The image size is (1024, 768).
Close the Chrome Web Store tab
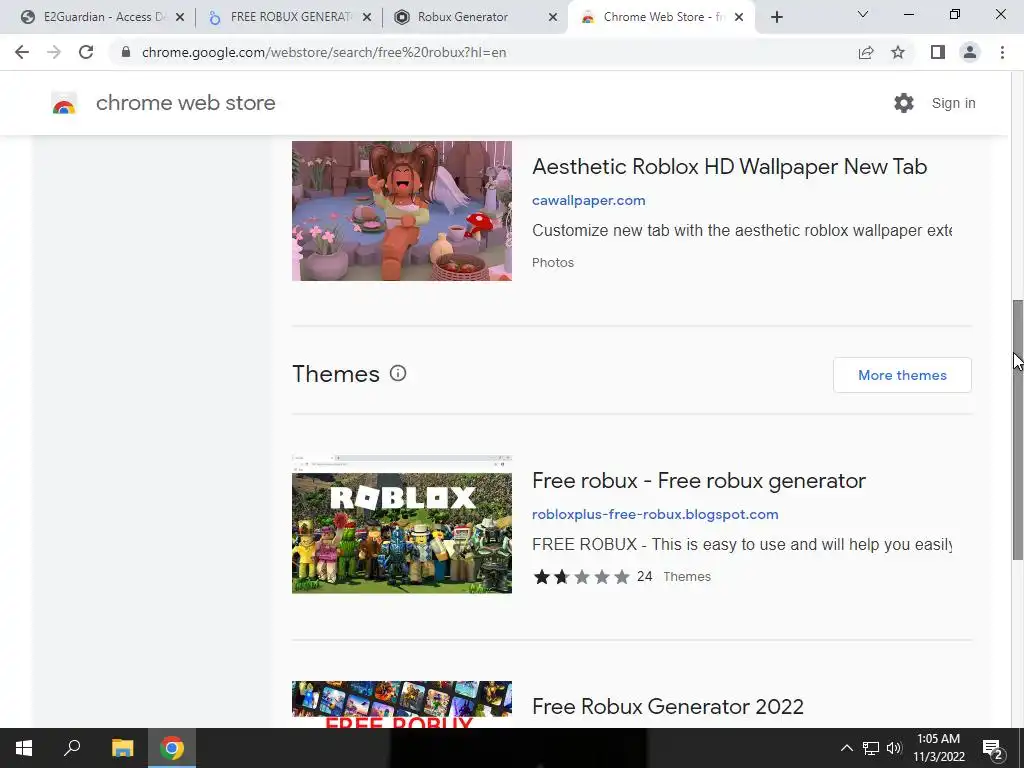pos(739,18)
